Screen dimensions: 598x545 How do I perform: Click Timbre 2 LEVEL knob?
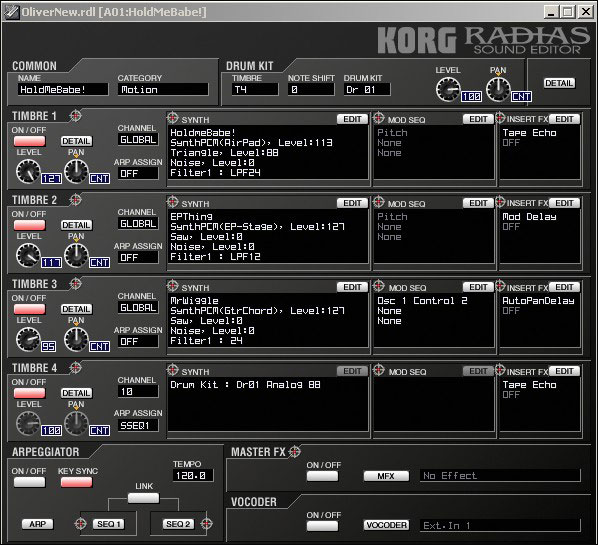[28, 256]
